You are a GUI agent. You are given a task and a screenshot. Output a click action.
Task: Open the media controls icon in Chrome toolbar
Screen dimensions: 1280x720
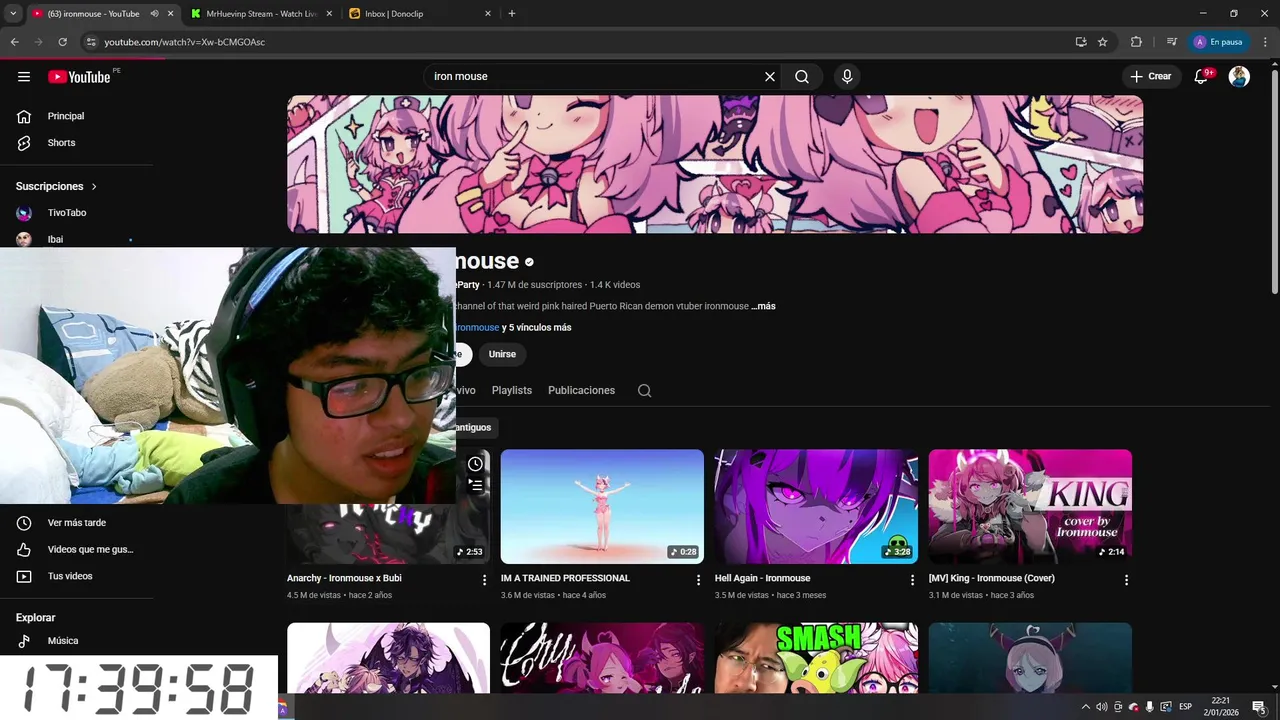1172,42
